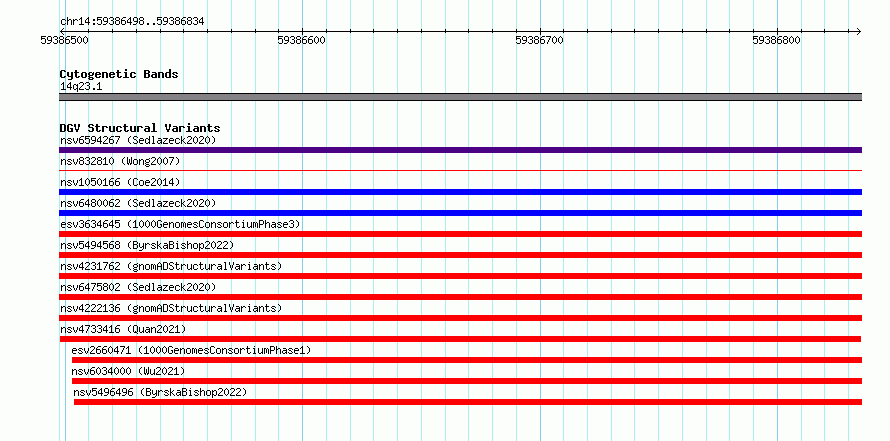This screenshot has height=441, width=890.
Task: Click the nsv6594267 (Sedlazeck2020) label
Action: [x=138, y=140]
